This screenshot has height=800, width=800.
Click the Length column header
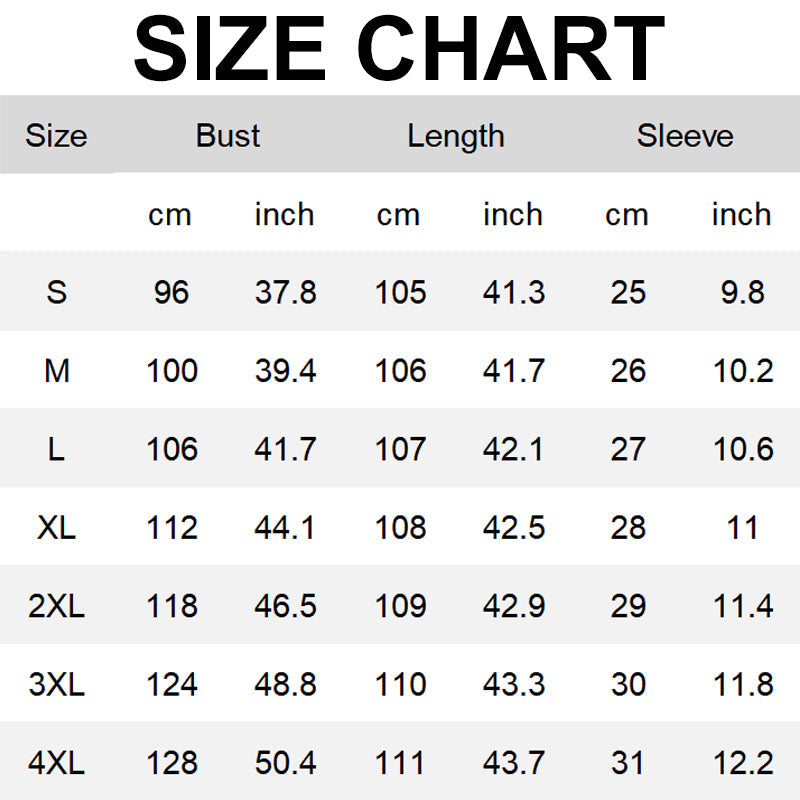(x=455, y=136)
